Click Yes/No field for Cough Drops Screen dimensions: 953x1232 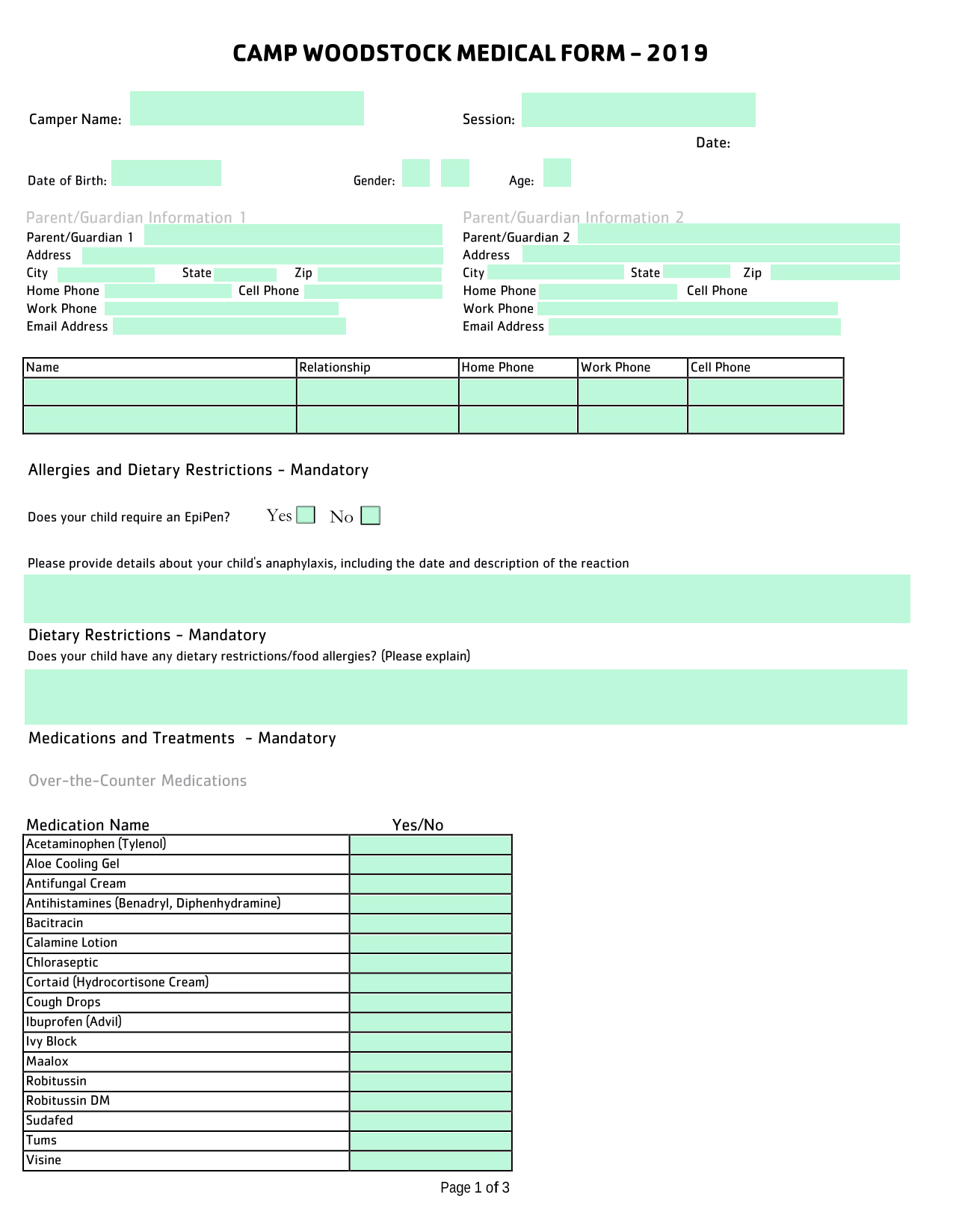coord(431,1003)
